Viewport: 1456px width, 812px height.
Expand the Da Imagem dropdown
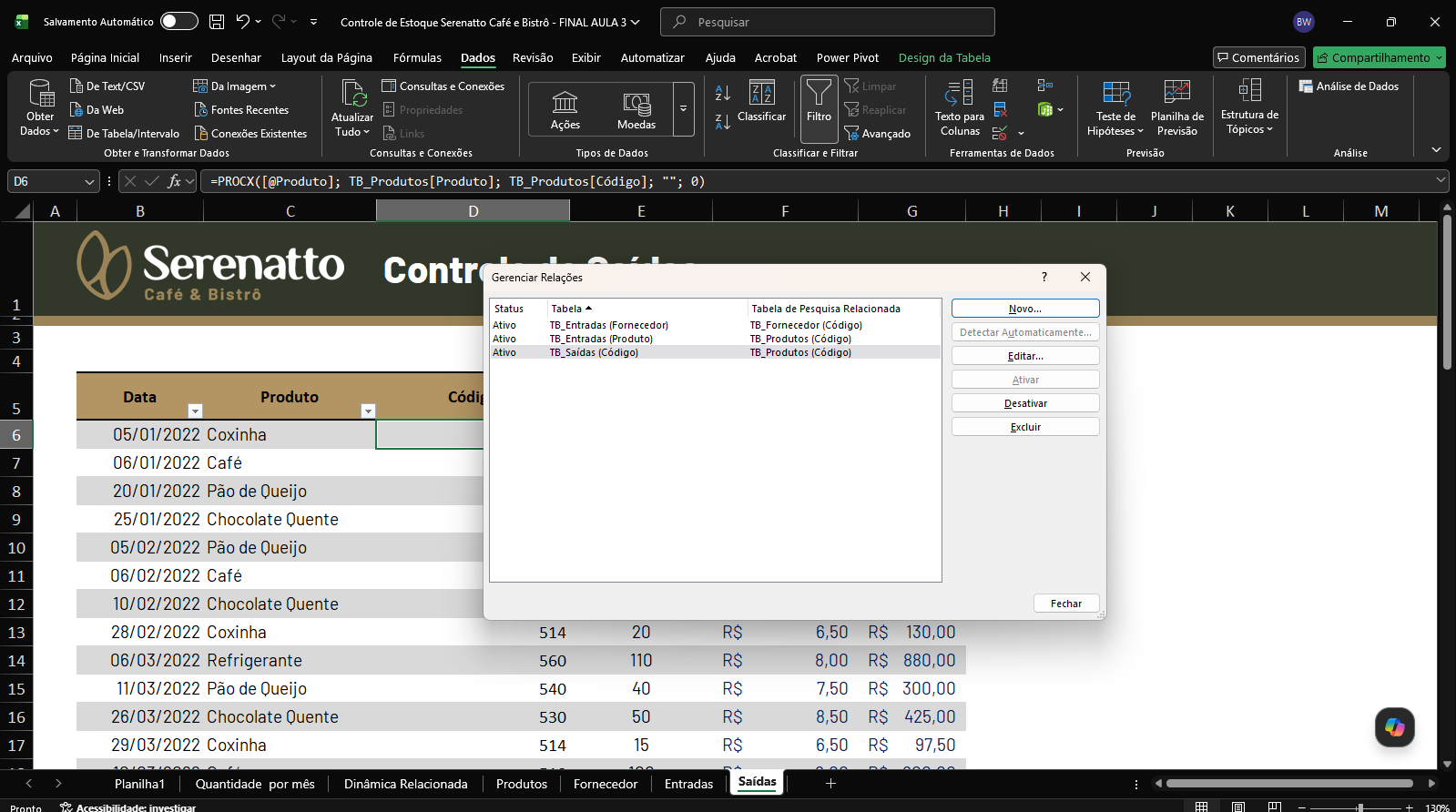click(234, 86)
